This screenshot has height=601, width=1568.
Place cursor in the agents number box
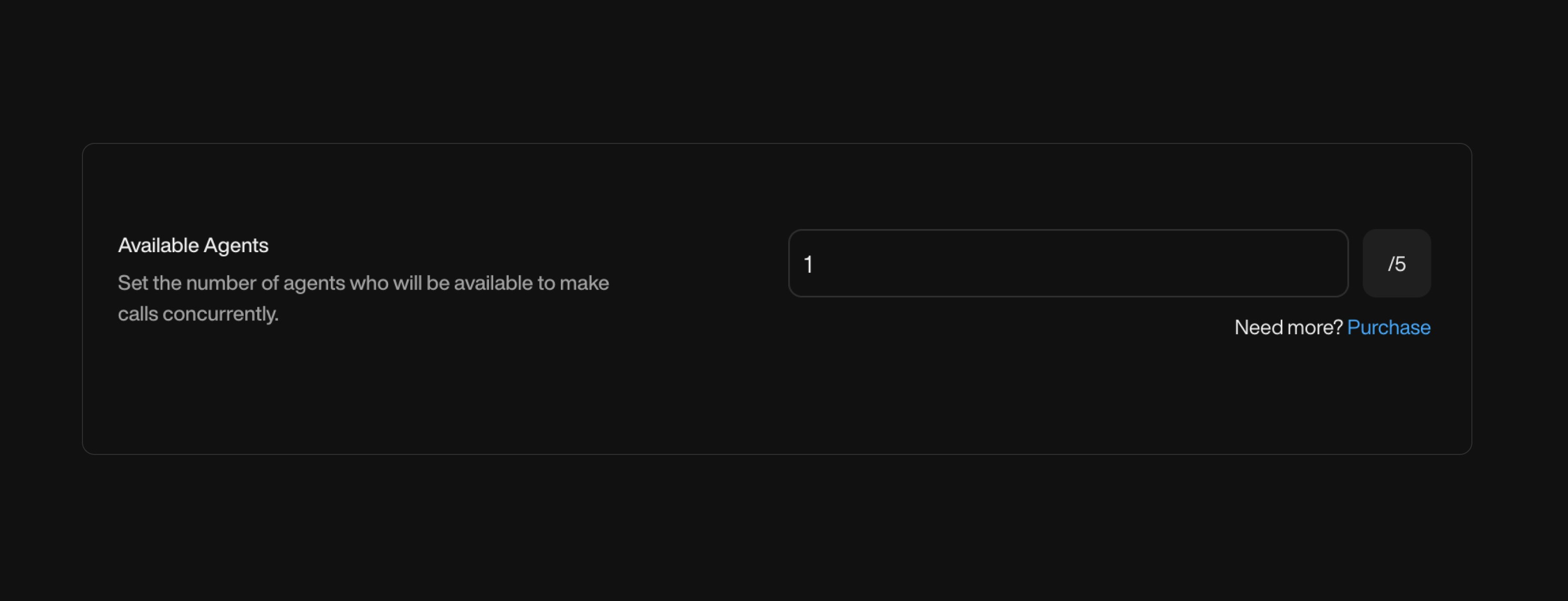click(x=1068, y=264)
